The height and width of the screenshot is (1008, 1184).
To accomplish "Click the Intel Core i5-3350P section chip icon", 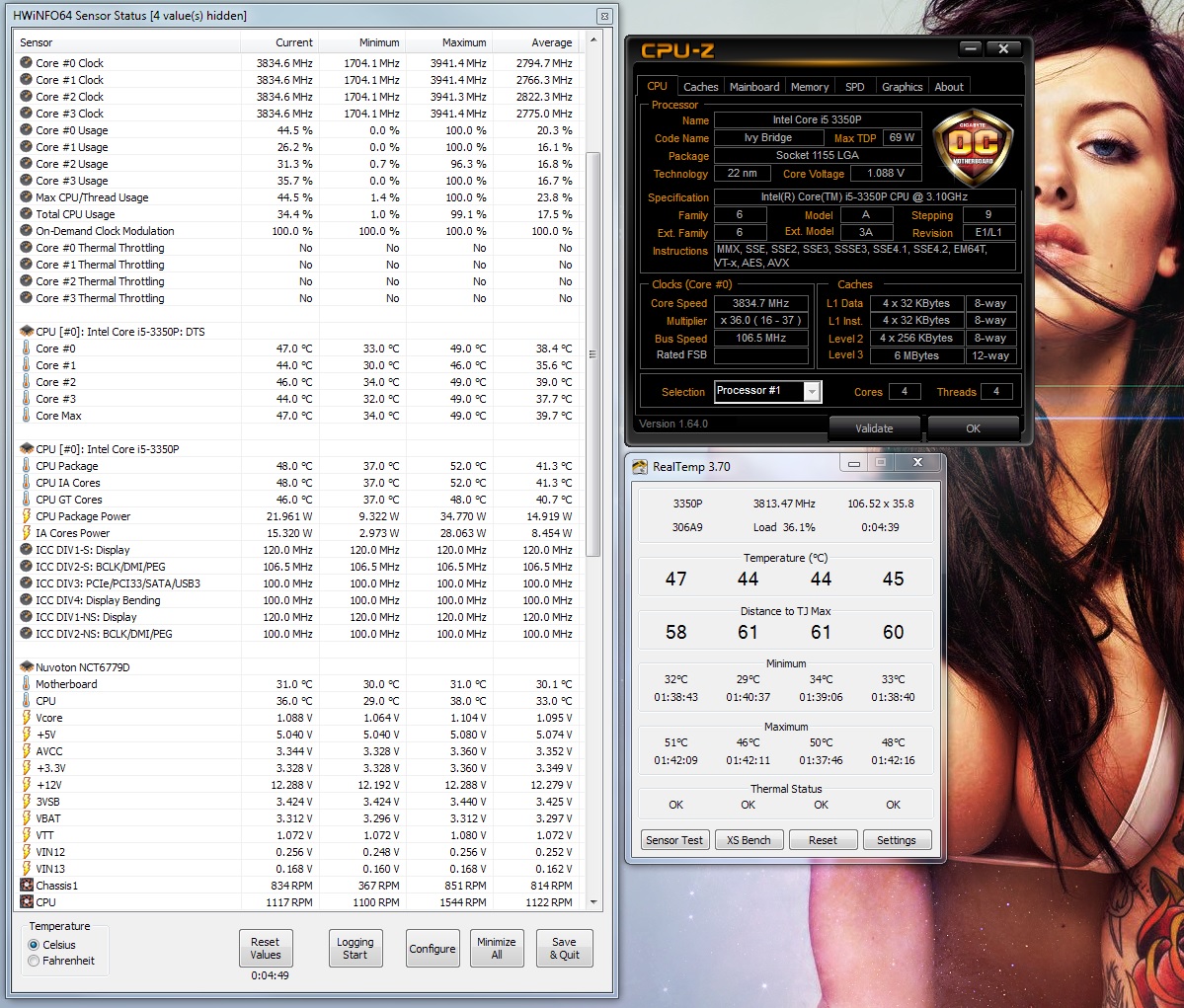I will point(27,448).
